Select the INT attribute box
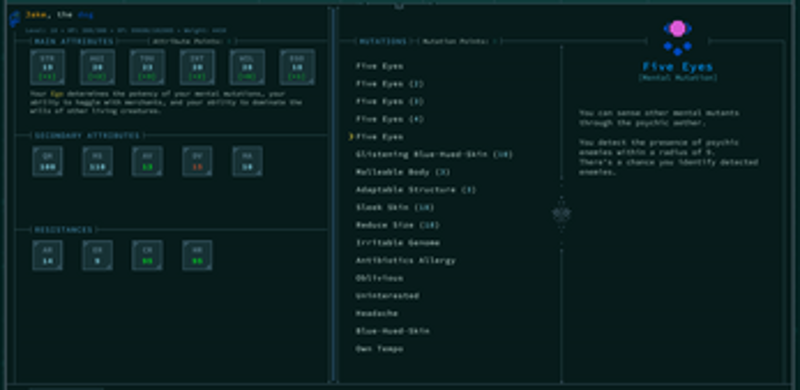 click(x=197, y=67)
